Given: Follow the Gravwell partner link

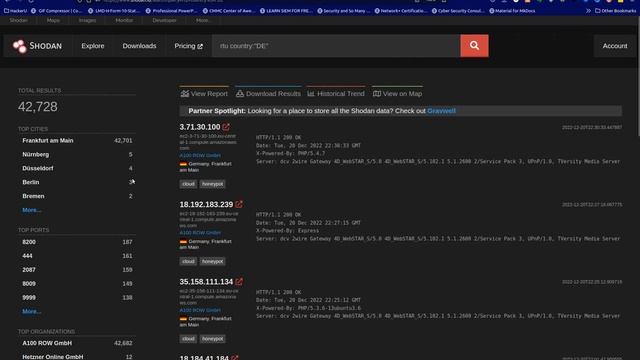Looking at the screenshot, I should 441,111.
